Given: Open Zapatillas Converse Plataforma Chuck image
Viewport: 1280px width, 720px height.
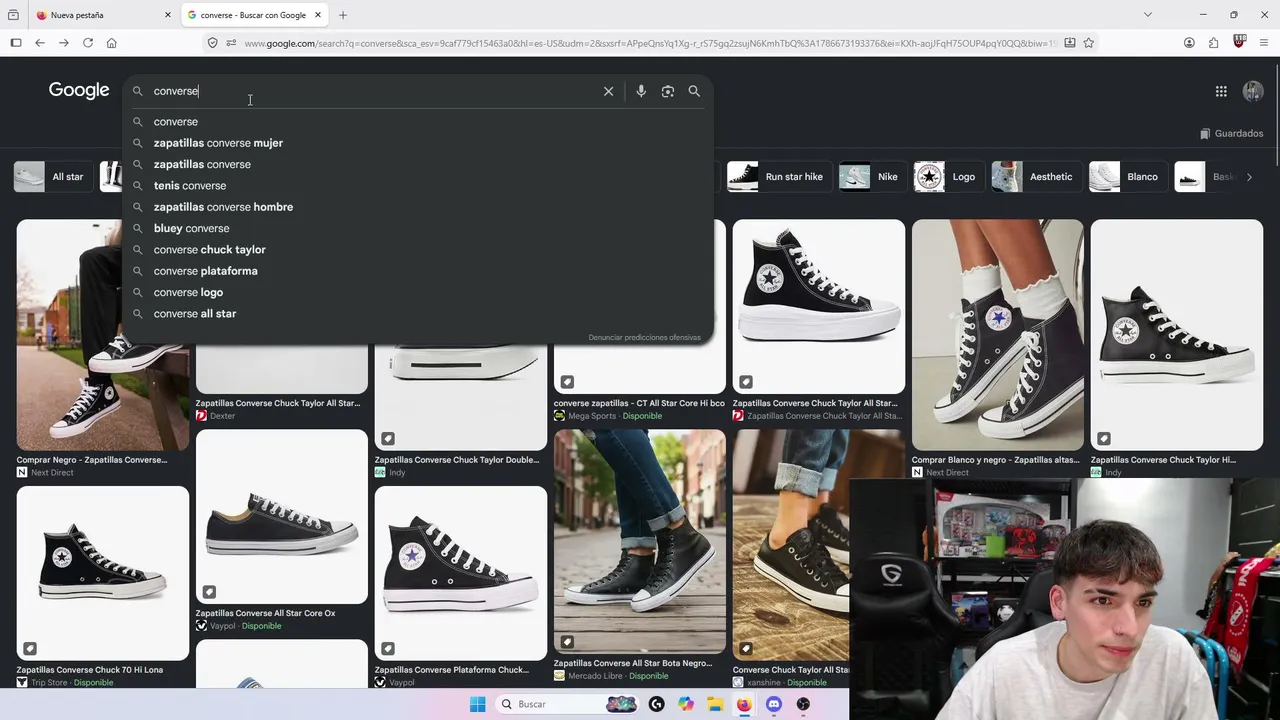Looking at the screenshot, I should (x=461, y=574).
